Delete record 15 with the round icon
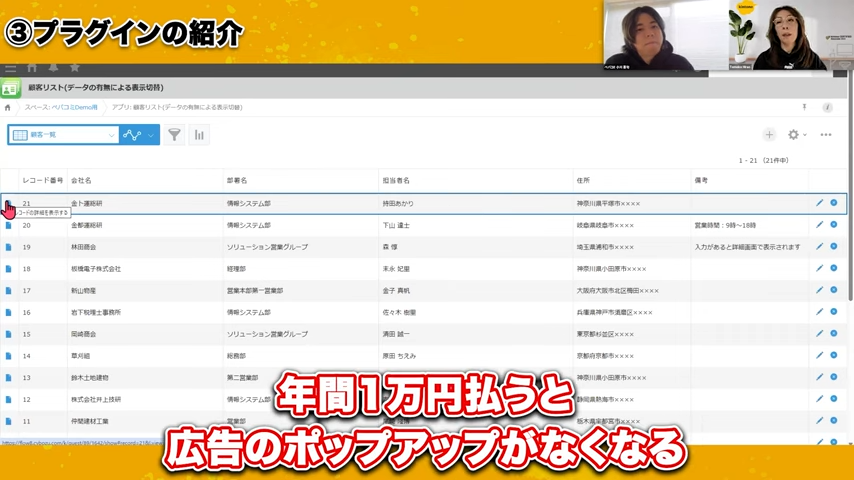The width and height of the screenshot is (854, 480). [834, 333]
